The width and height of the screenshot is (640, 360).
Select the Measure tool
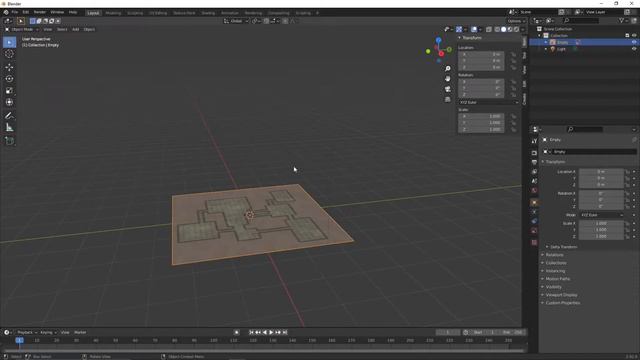pos(9,128)
